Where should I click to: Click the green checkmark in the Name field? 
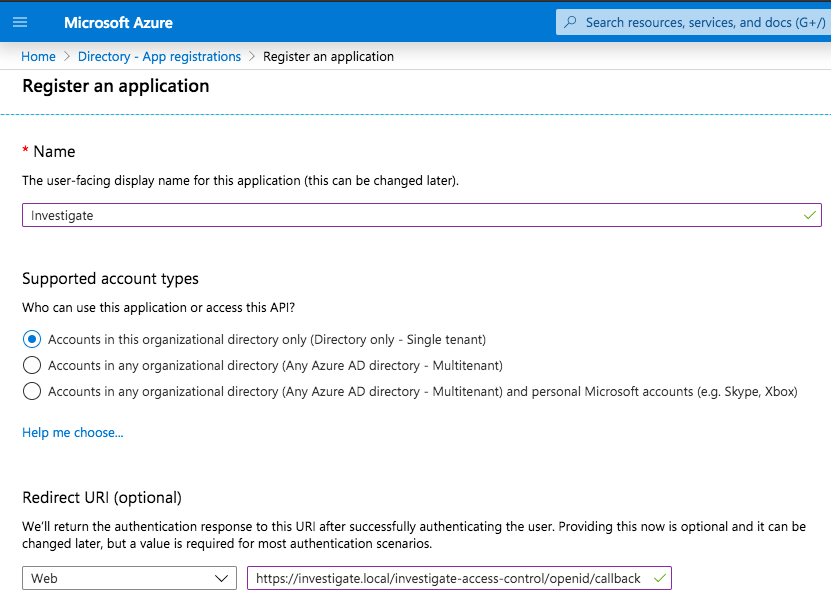coord(807,214)
